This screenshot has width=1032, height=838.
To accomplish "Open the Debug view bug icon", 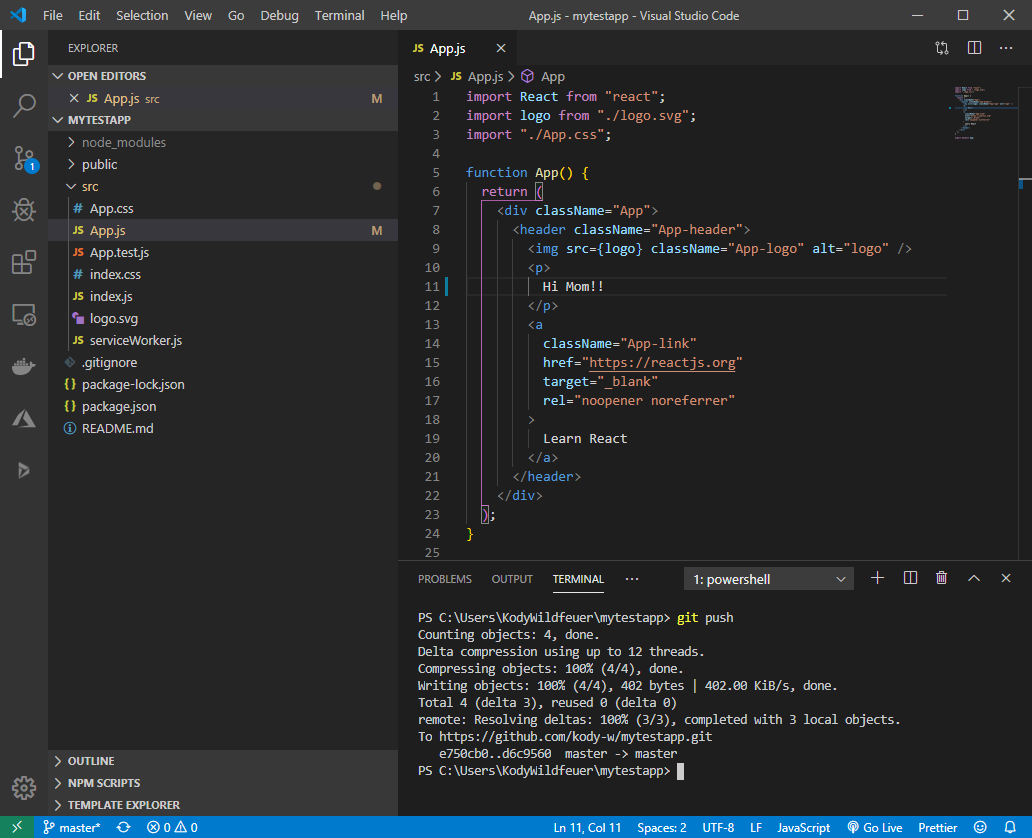I will 24,210.
